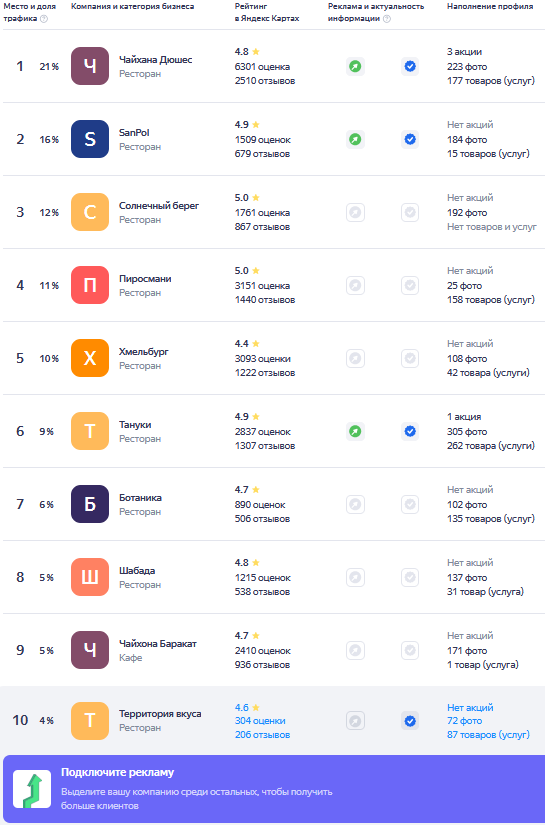Click the green arrow ad promotion icon

[x=32, y=789]
